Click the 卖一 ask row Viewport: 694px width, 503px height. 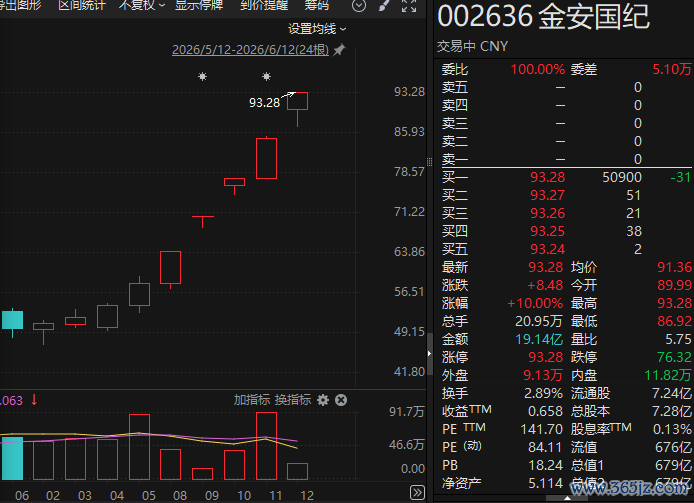566,159
